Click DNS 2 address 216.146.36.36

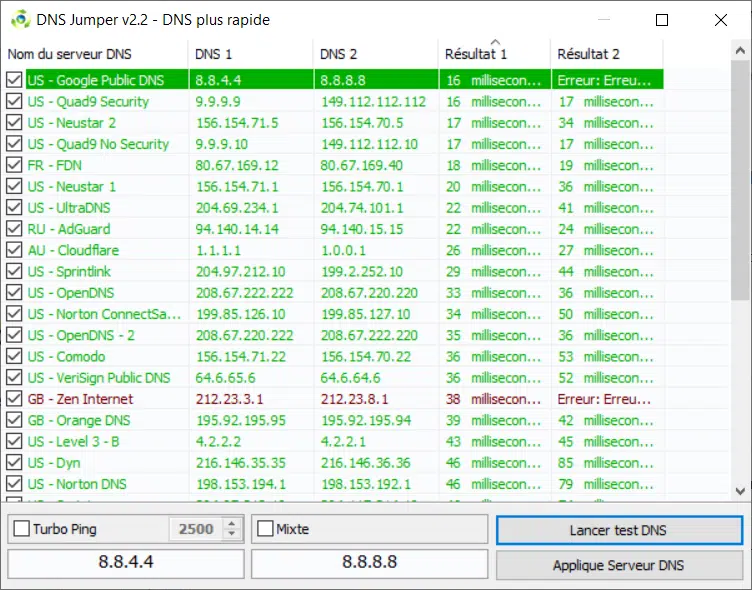(365, 463)
